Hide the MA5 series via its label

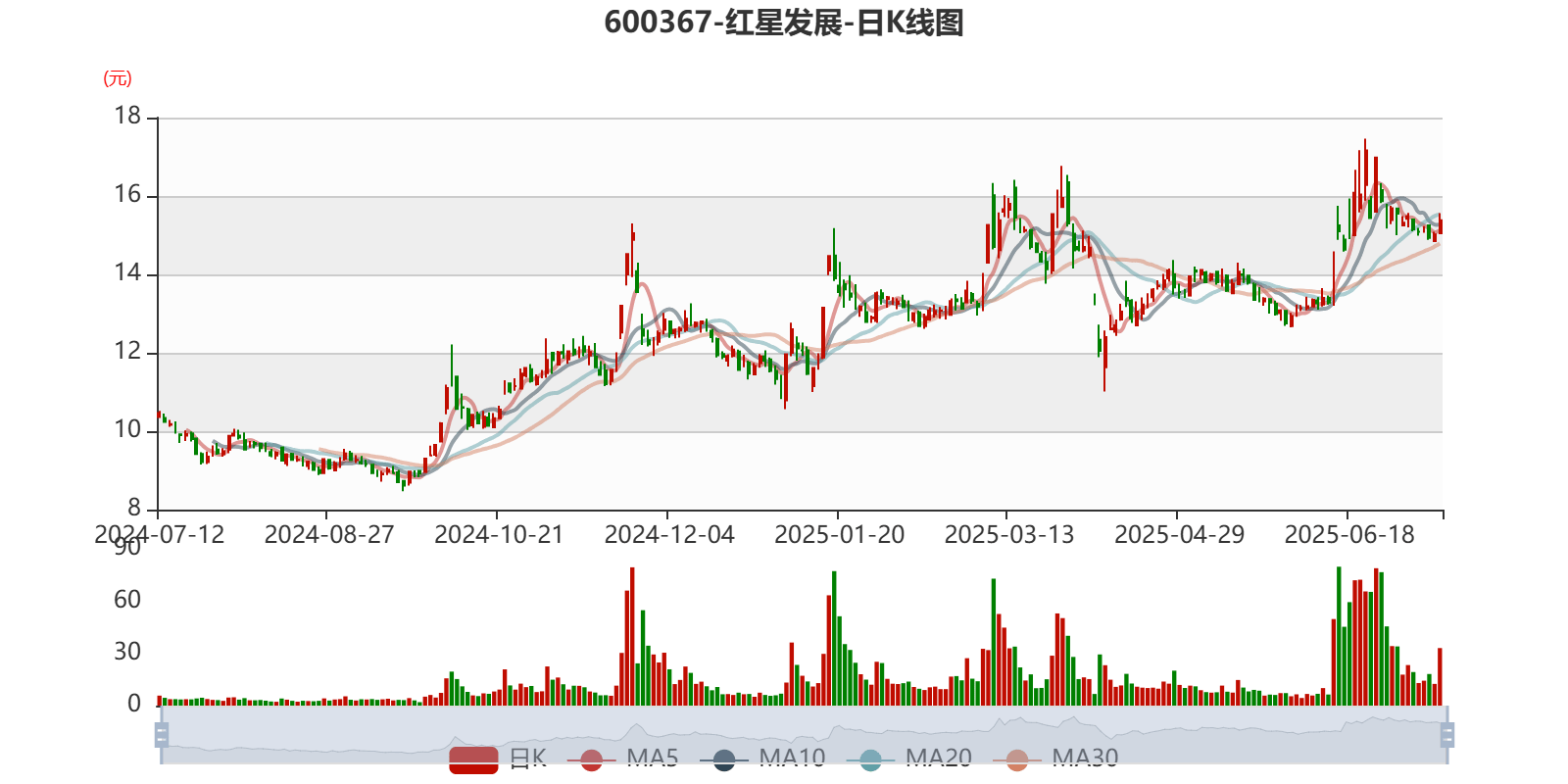(x=652, y=758)
